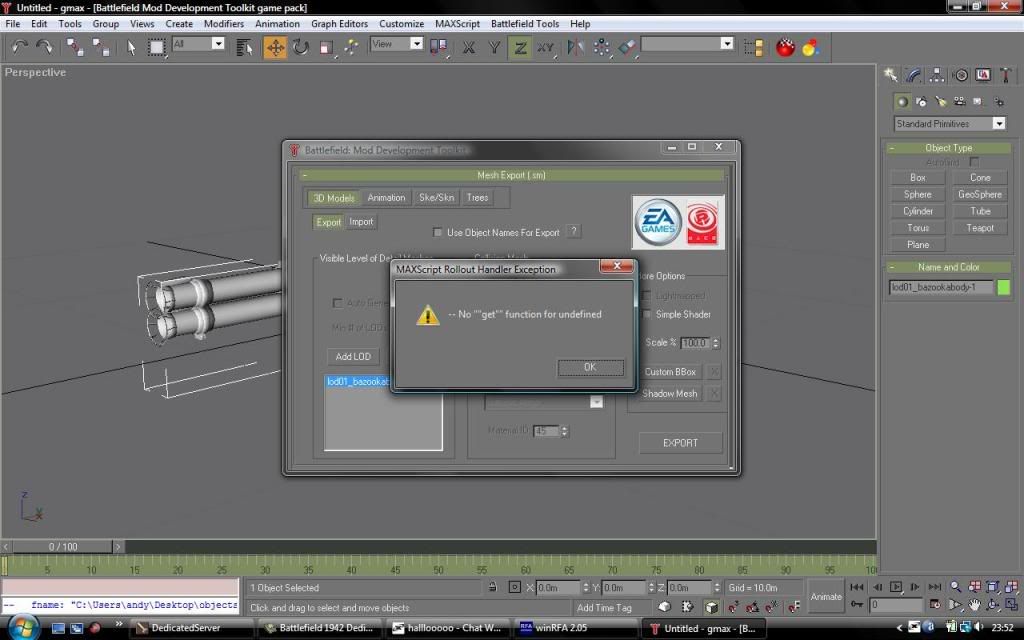The image size is (1024, 640).
Task: Click the Mirror Selected Objects icon
Action: (x=575, y=47)
